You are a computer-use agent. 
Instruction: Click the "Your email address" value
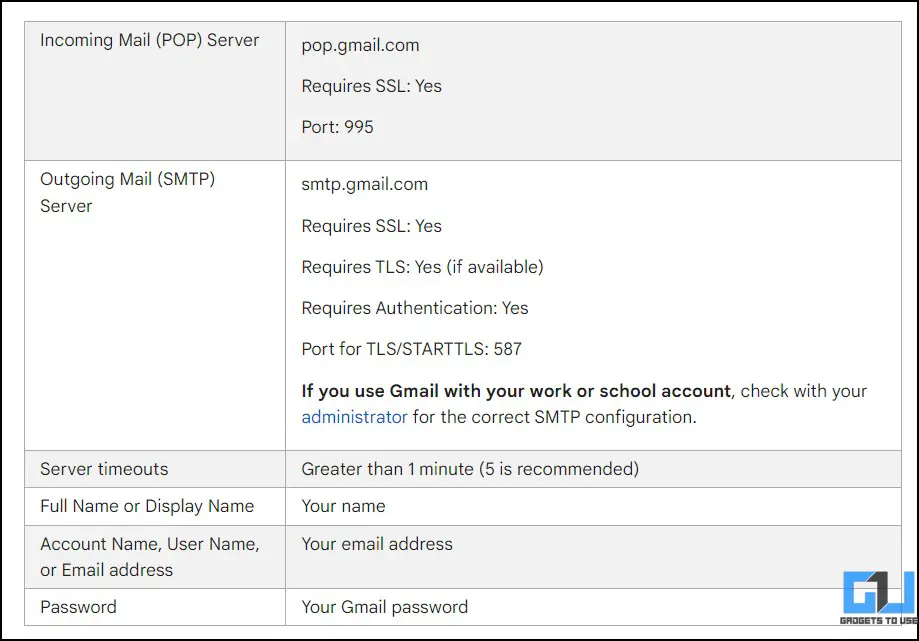[x=377, y=544]
